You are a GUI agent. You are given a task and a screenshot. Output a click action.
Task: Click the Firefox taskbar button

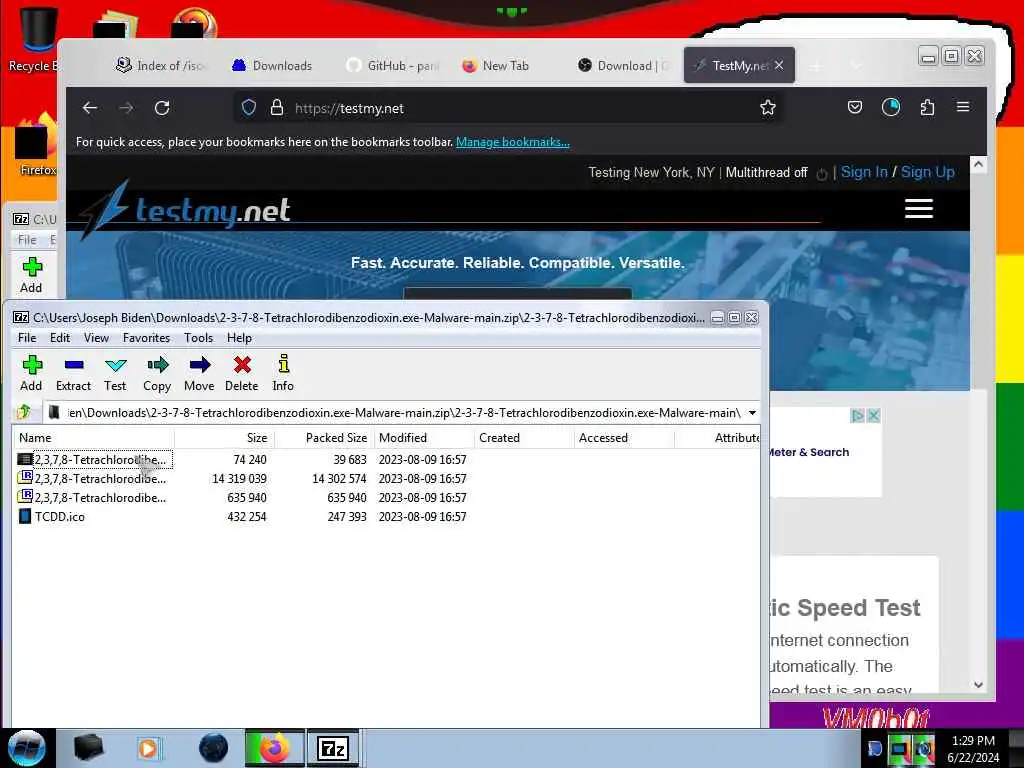coord(274,748)
